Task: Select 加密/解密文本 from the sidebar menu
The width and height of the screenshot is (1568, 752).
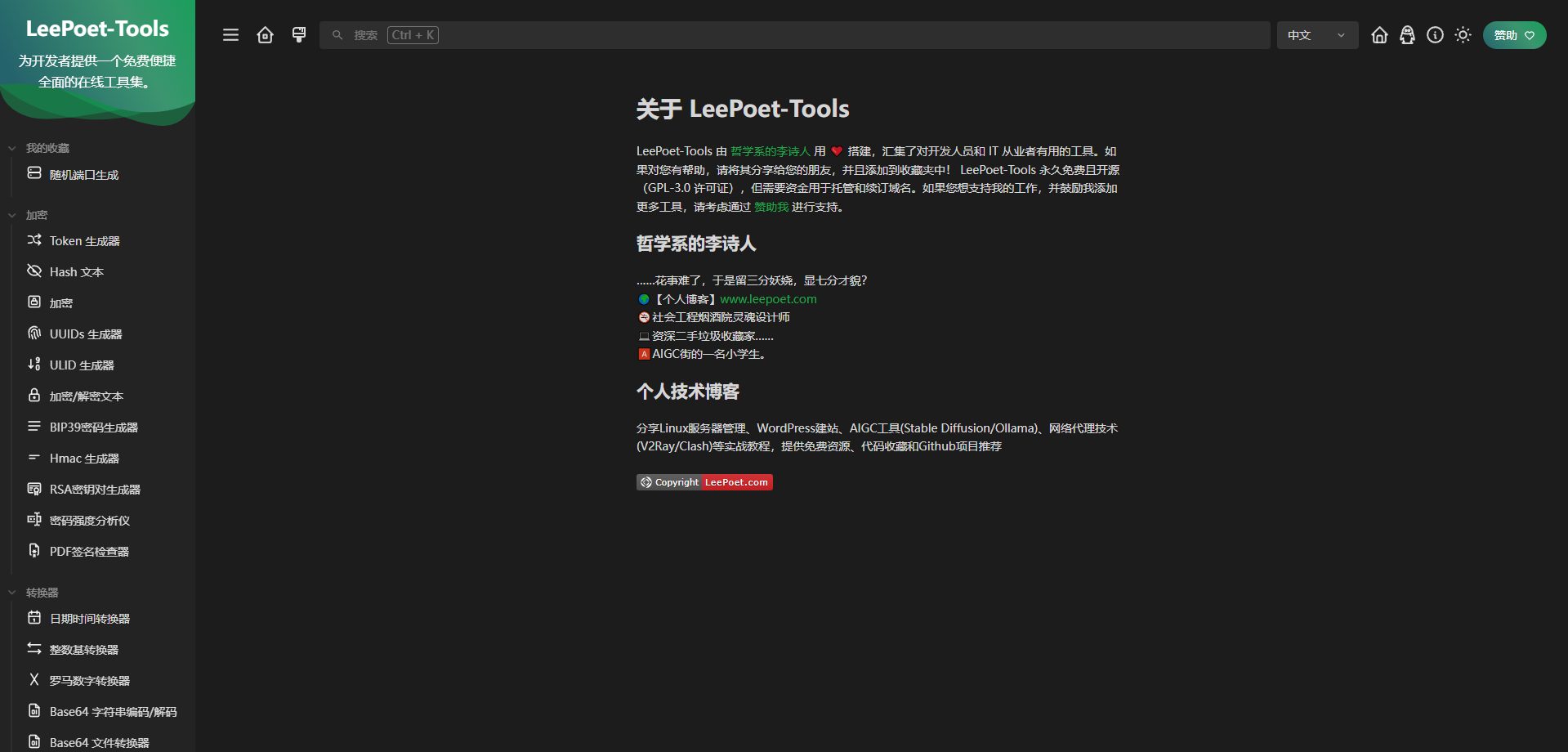Action: 86,396
